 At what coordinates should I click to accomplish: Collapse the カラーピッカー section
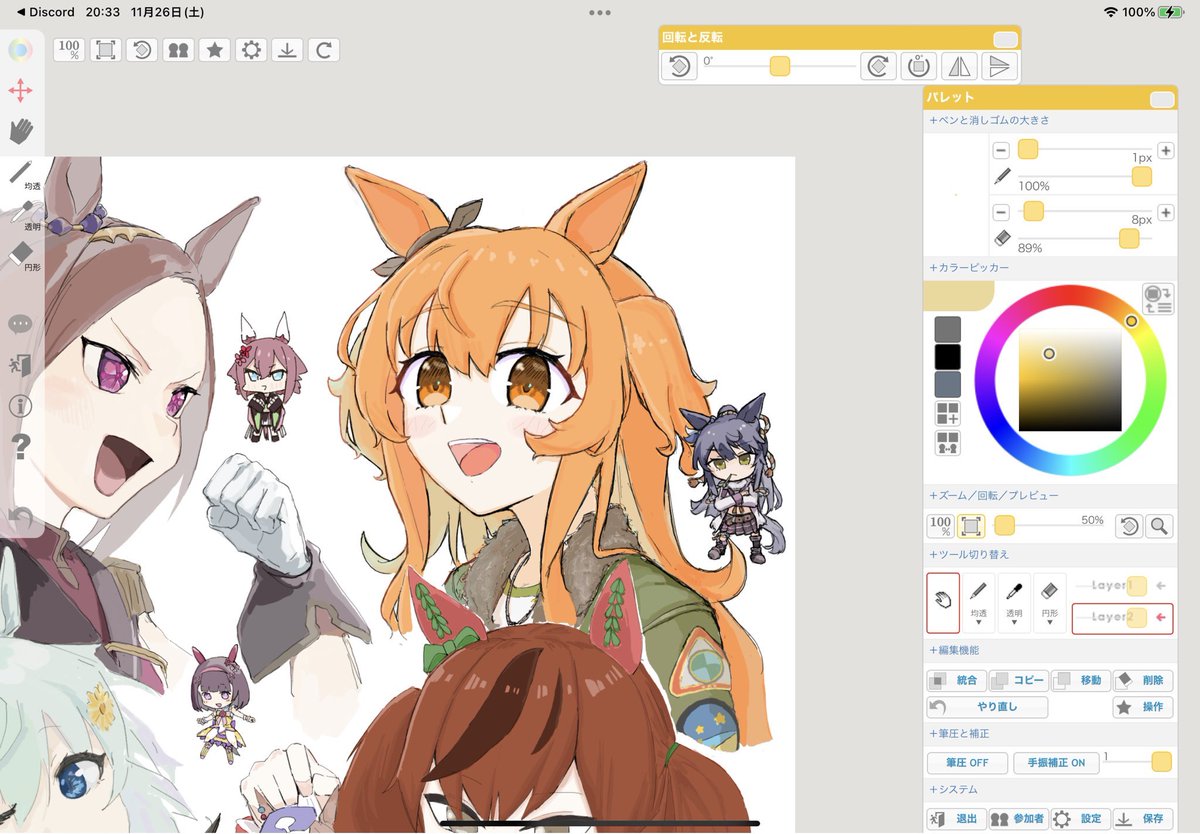point(969,268)
